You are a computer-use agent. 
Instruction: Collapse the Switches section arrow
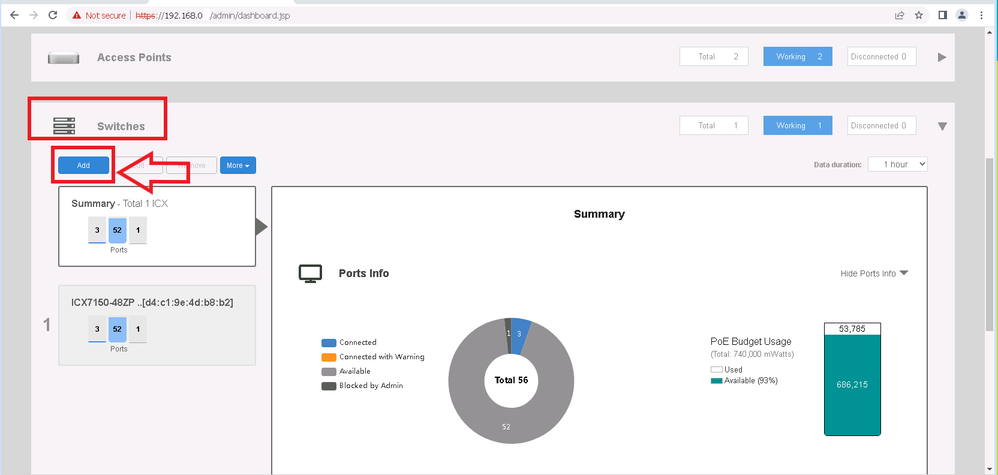click(x=941, y=126)
